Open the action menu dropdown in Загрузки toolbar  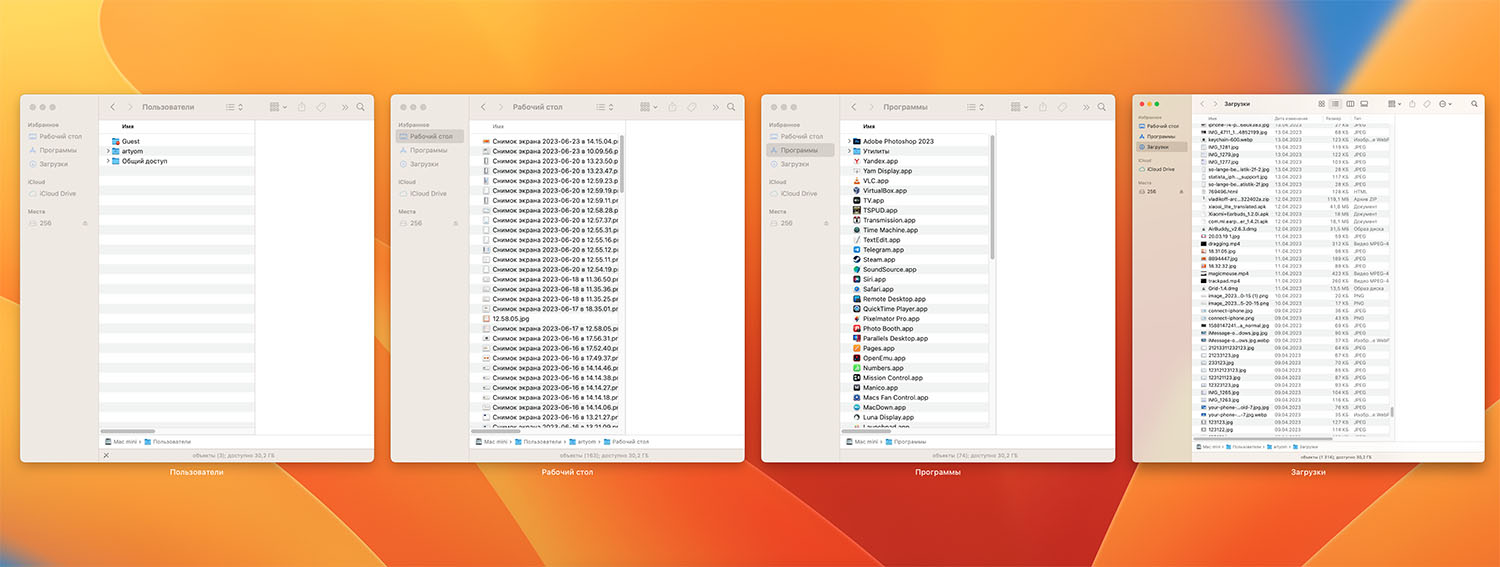[x=1444, y=103]
